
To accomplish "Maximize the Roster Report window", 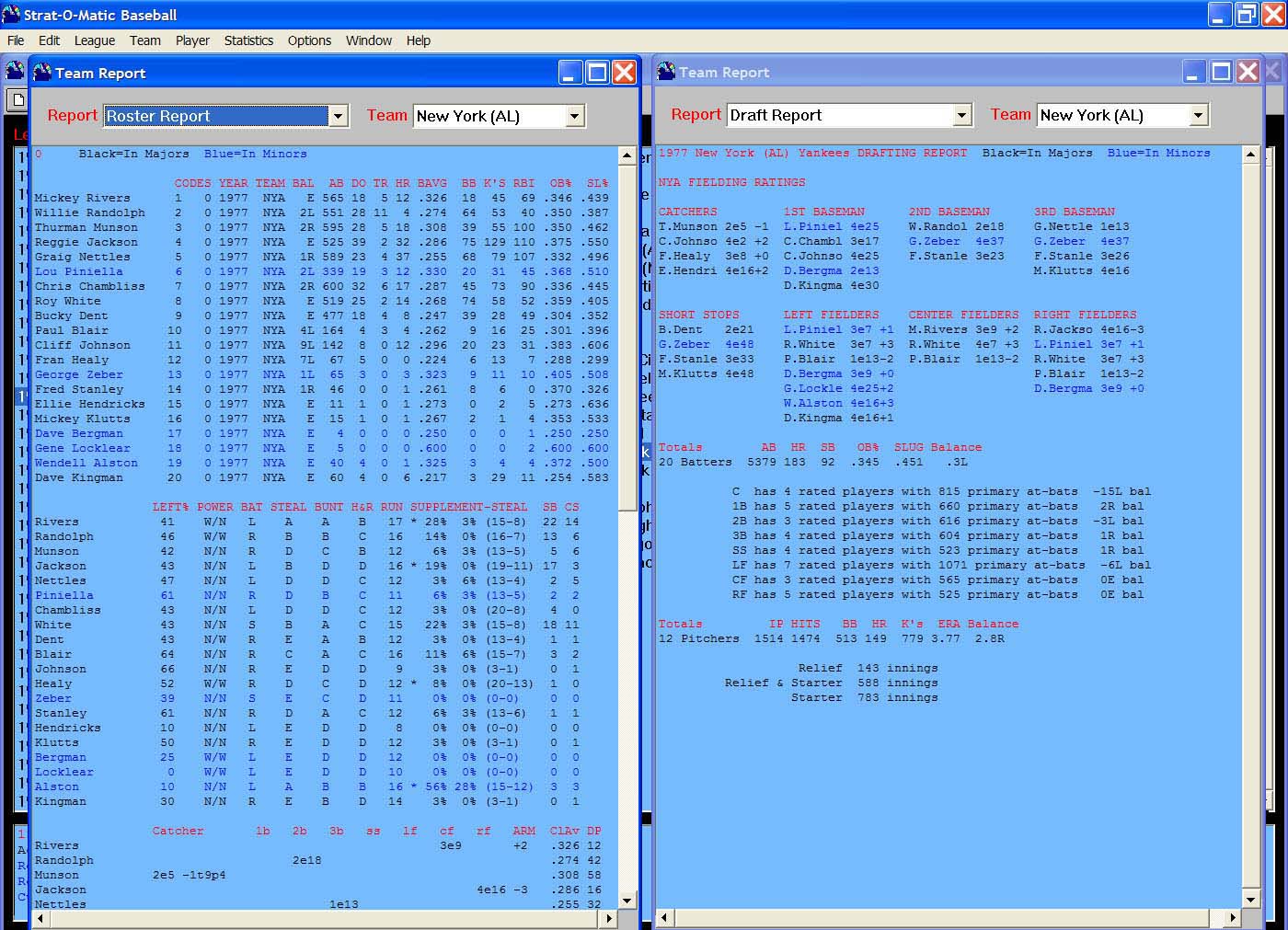I will tap(597, 73).
